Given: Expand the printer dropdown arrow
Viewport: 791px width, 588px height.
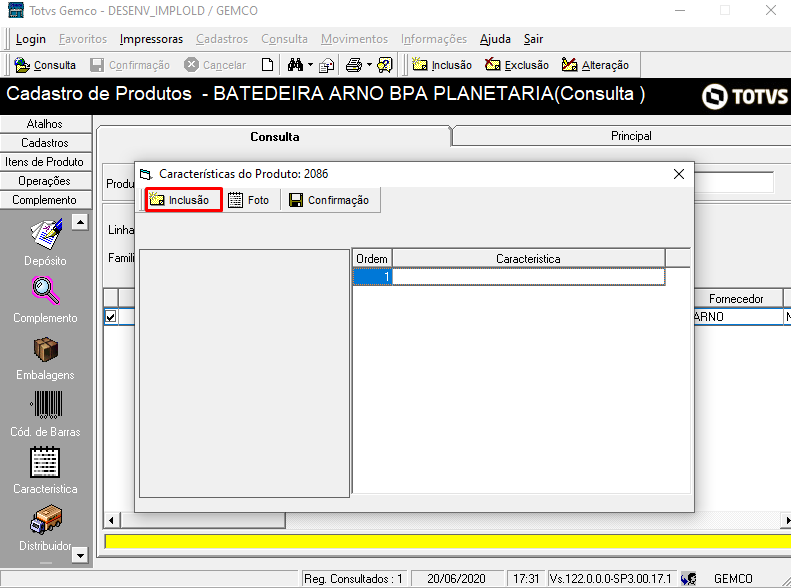Looking at the screenshot, I should (x=369, y=65).
